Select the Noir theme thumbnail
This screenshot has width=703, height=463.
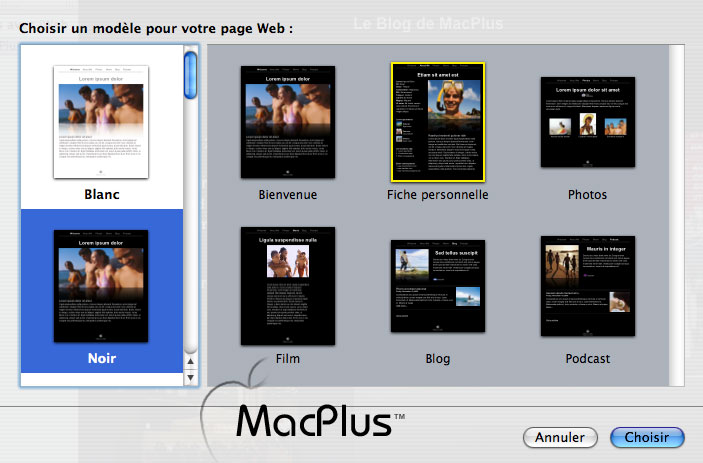coord(101,286)
